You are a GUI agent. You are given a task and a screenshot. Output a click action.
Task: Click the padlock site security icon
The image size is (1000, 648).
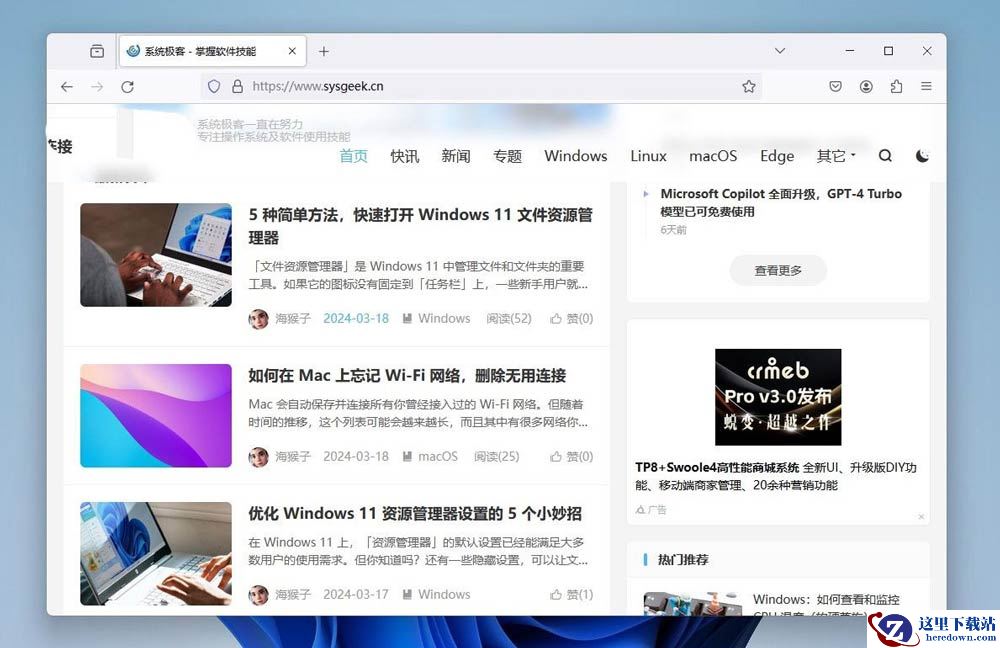tap(237, 86)
